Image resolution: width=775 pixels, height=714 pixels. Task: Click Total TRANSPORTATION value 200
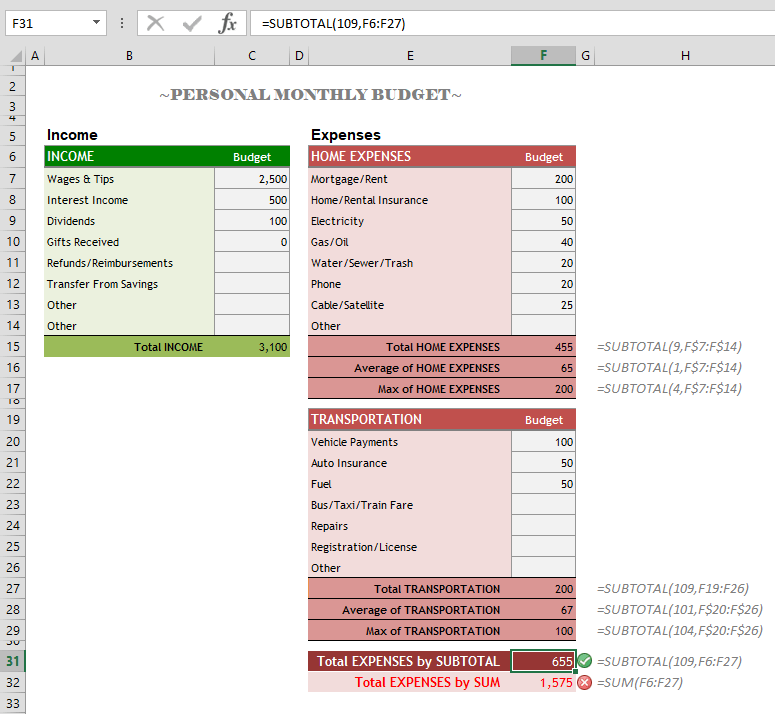(x=543, y=589)
